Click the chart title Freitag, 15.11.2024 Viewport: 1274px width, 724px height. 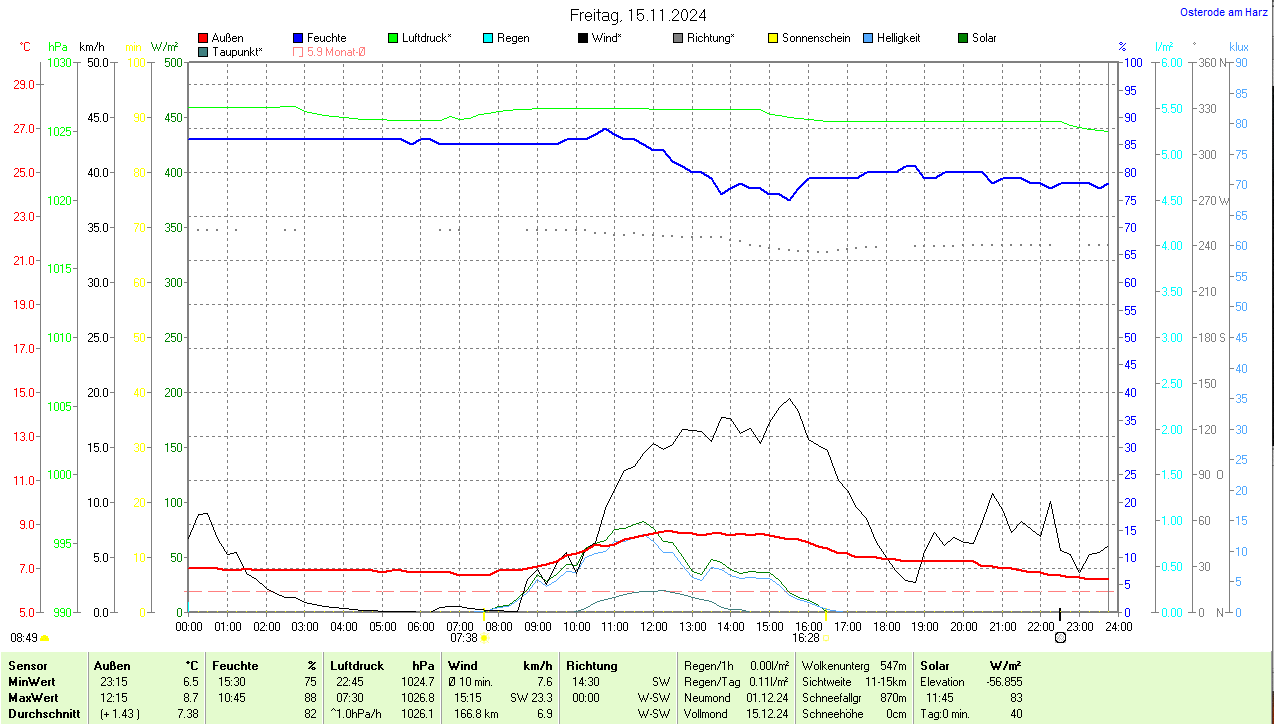coord(637,15)
